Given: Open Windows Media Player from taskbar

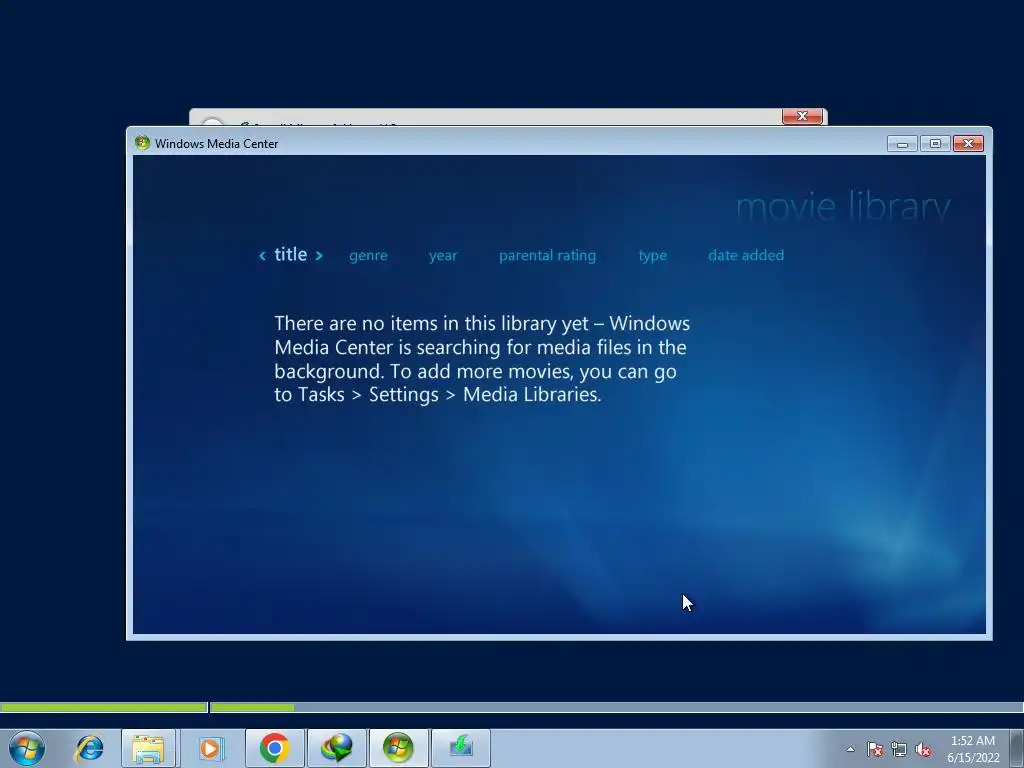Looking at the screenshot, I should pyautogui.click(x=211, y=748).
